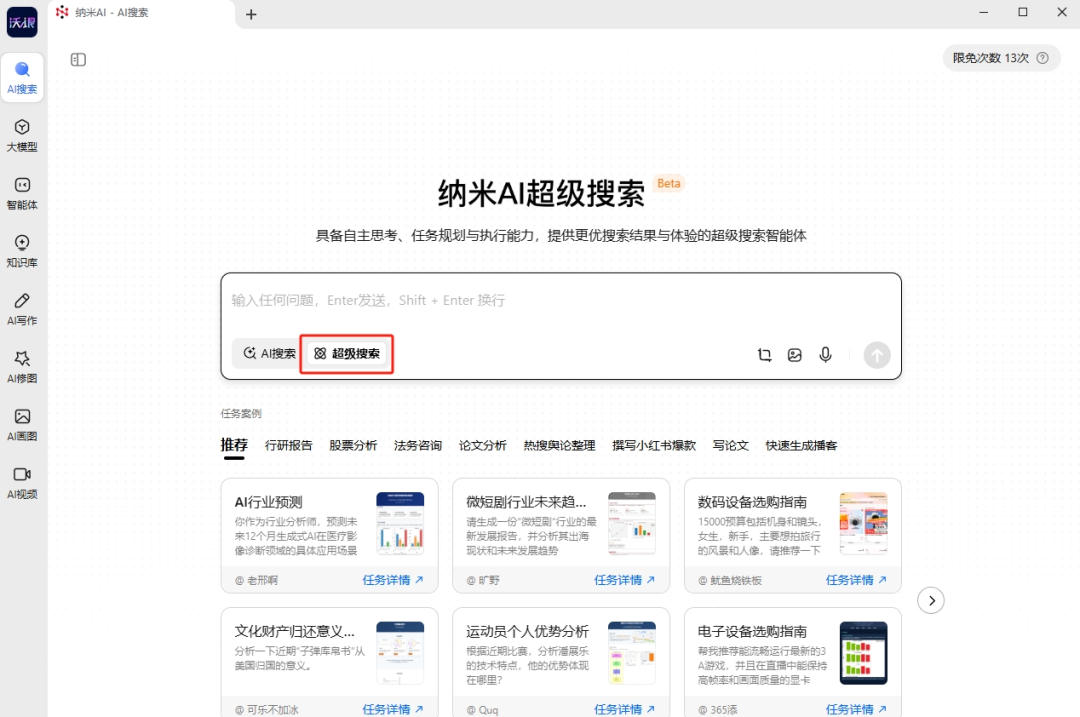Click the 电子设备选购指南 card thumbnail
This screenshot has width=1080, height=717.
pyautogui.click(x=864, y=652)
